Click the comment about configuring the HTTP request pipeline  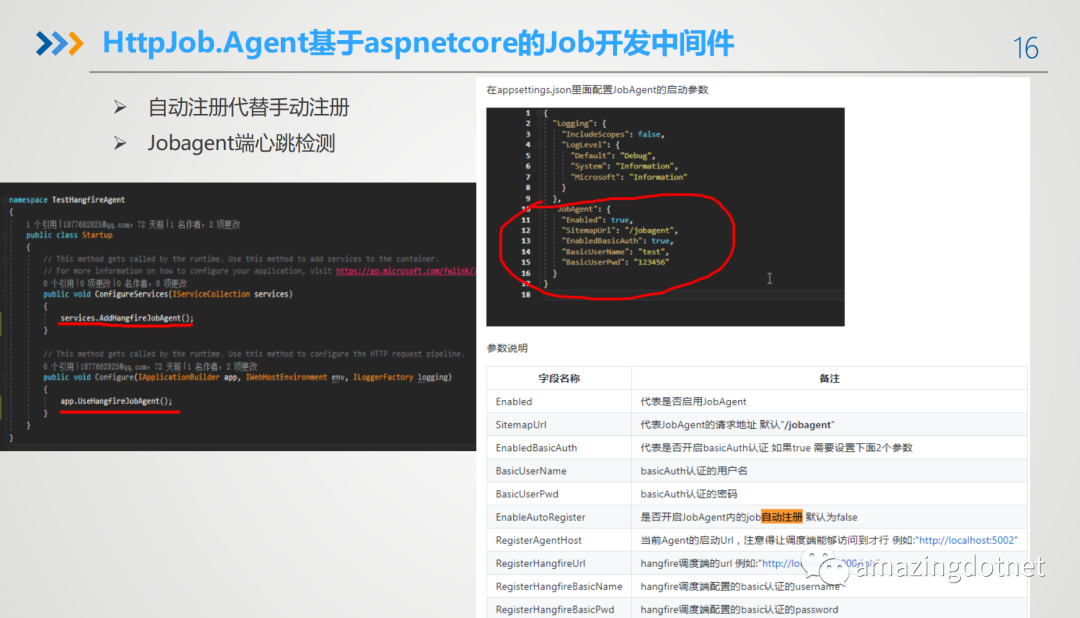click(x=254, y=353)
